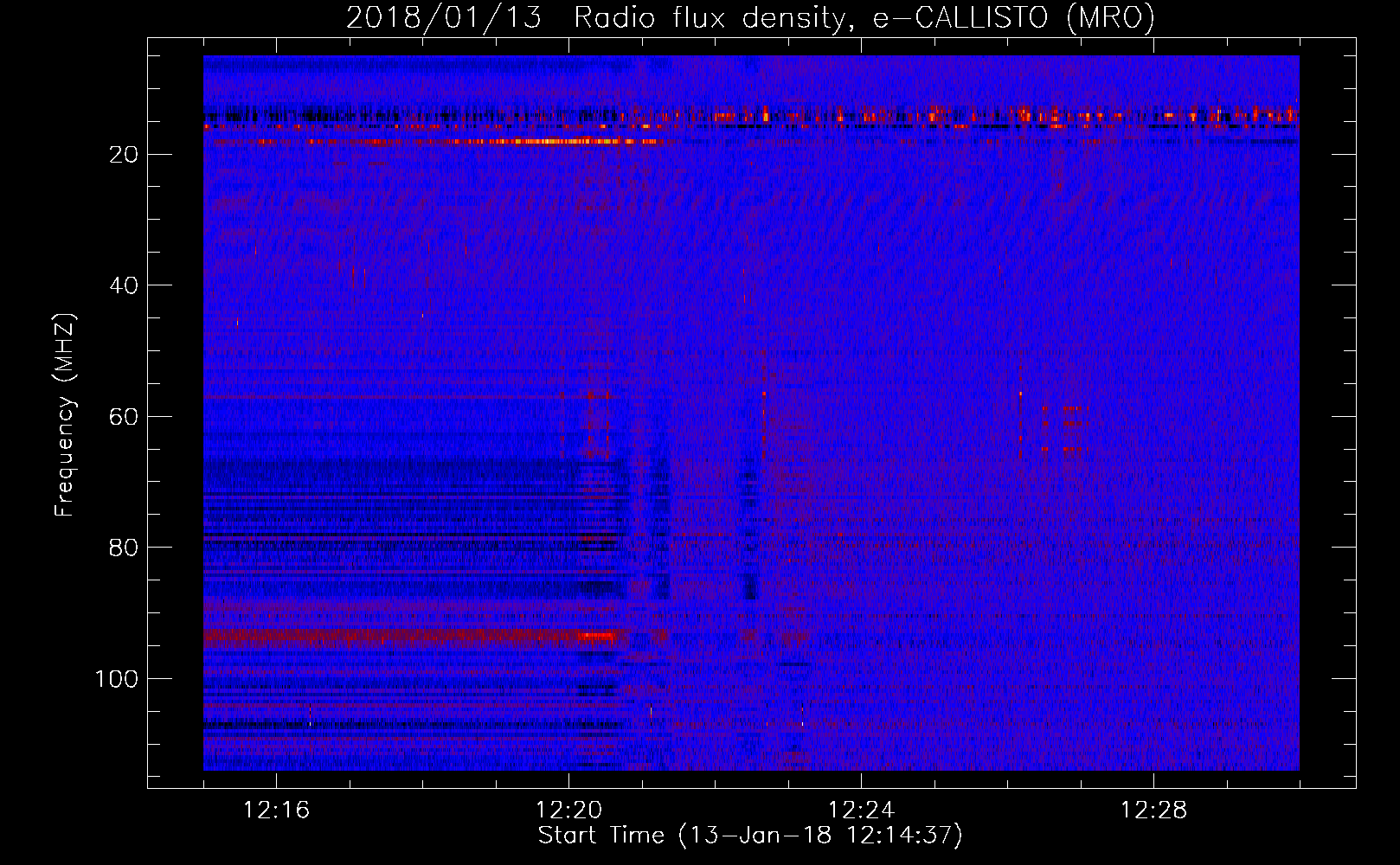The image size is (1400, 865).
Task: Click the 12:16 time tick label
Action: (x=277, y=810)
